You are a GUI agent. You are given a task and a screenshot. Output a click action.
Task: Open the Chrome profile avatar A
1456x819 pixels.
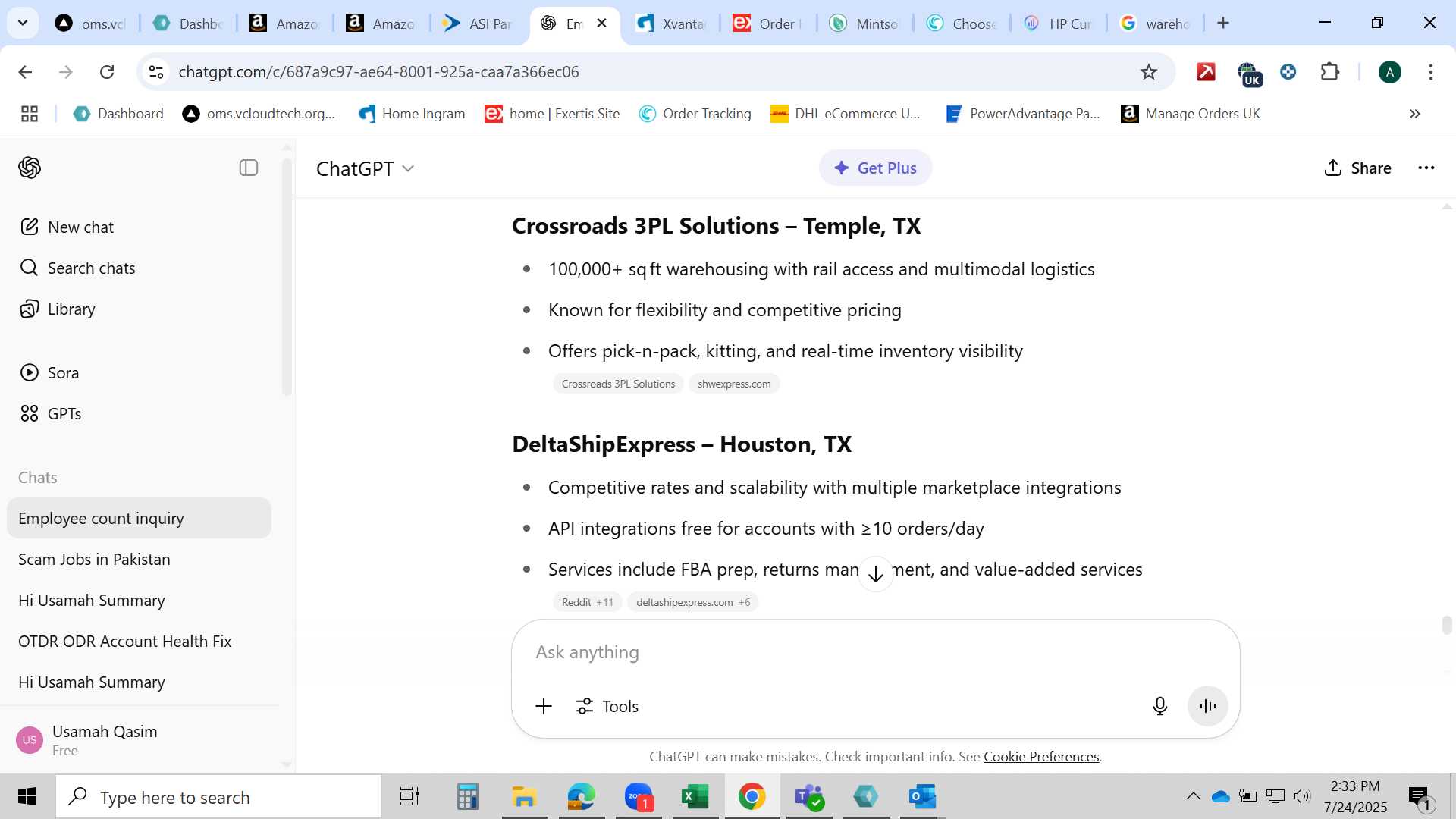1390,72
